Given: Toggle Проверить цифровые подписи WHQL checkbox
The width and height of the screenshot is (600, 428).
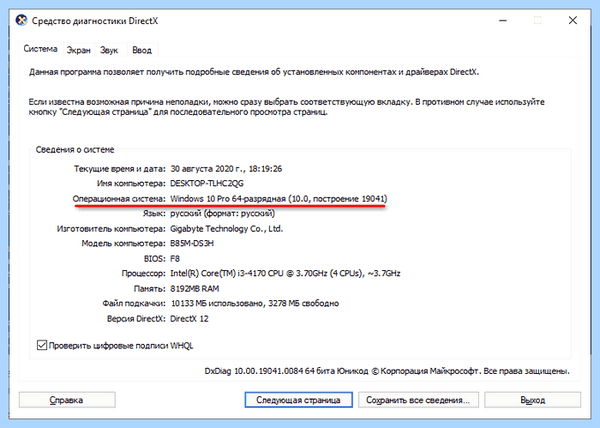Looking at the screenshot, I should coord(42,345).
